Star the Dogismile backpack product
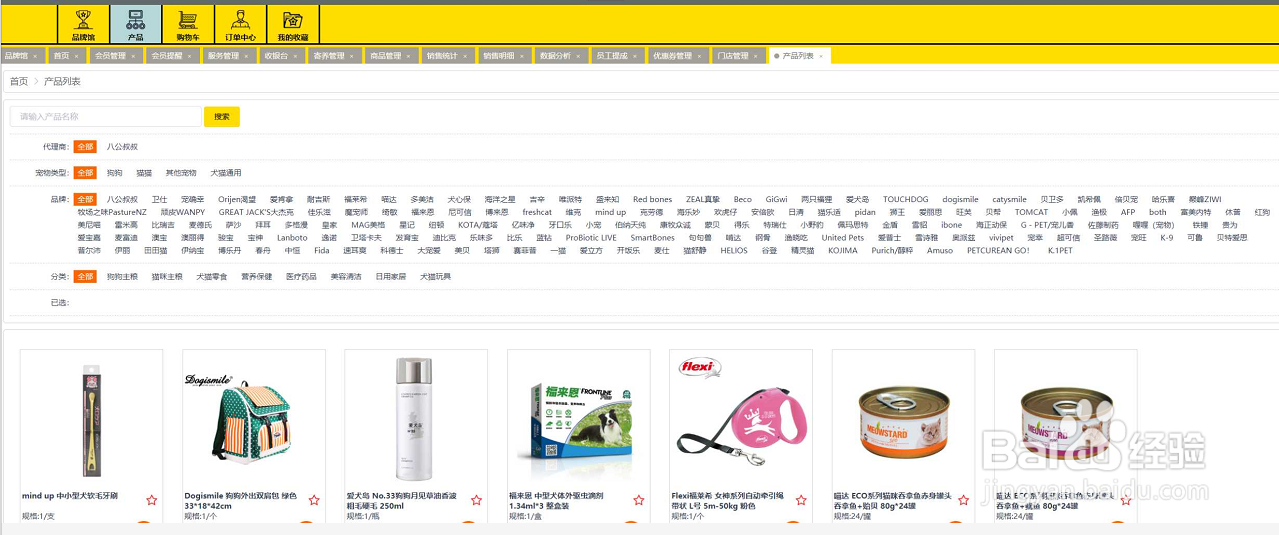This screenshot has height=535, width=1279. [314, 500]
